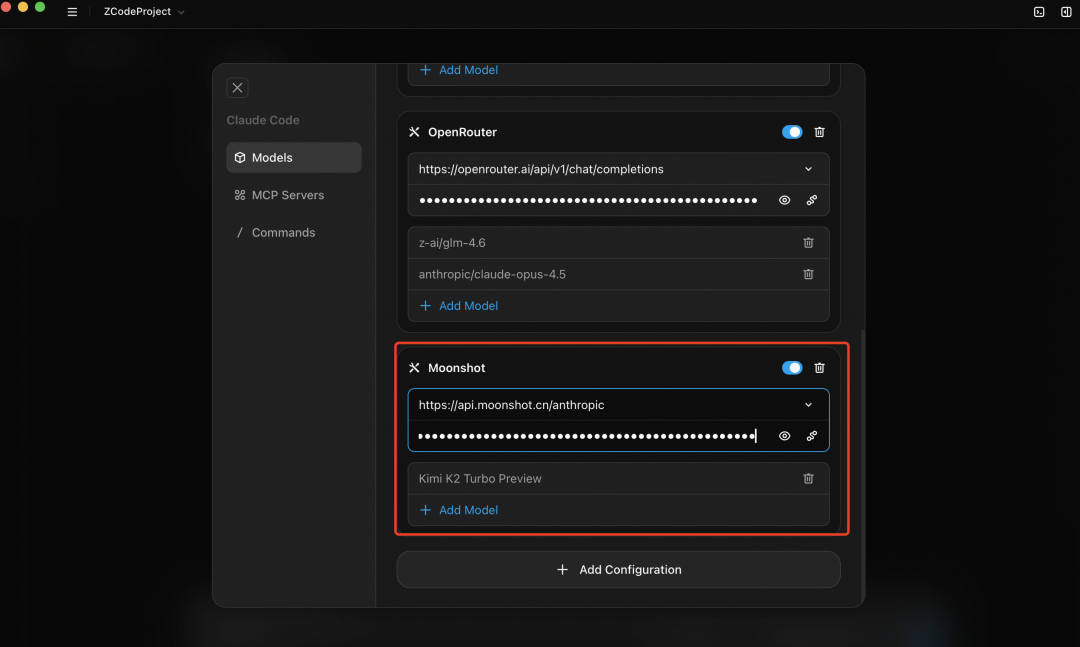Click the settings dialog scrollbar

pyautogui.click(x=862, y=465)
